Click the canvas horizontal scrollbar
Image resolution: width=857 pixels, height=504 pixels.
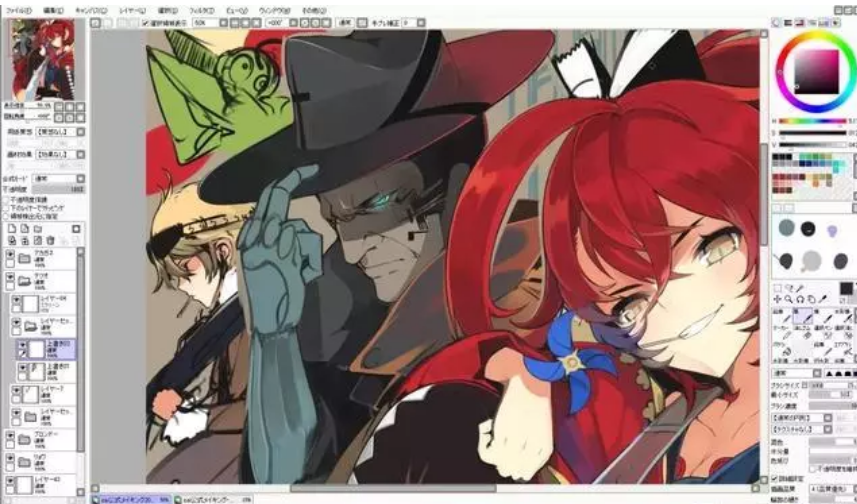[x=392, y=488]
